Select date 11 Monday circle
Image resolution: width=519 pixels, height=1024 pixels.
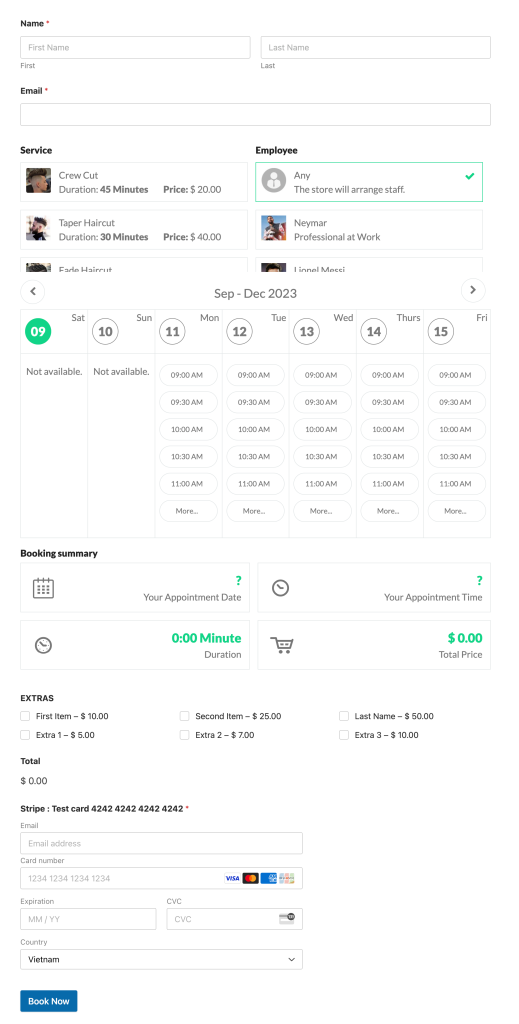coord(172,332)
